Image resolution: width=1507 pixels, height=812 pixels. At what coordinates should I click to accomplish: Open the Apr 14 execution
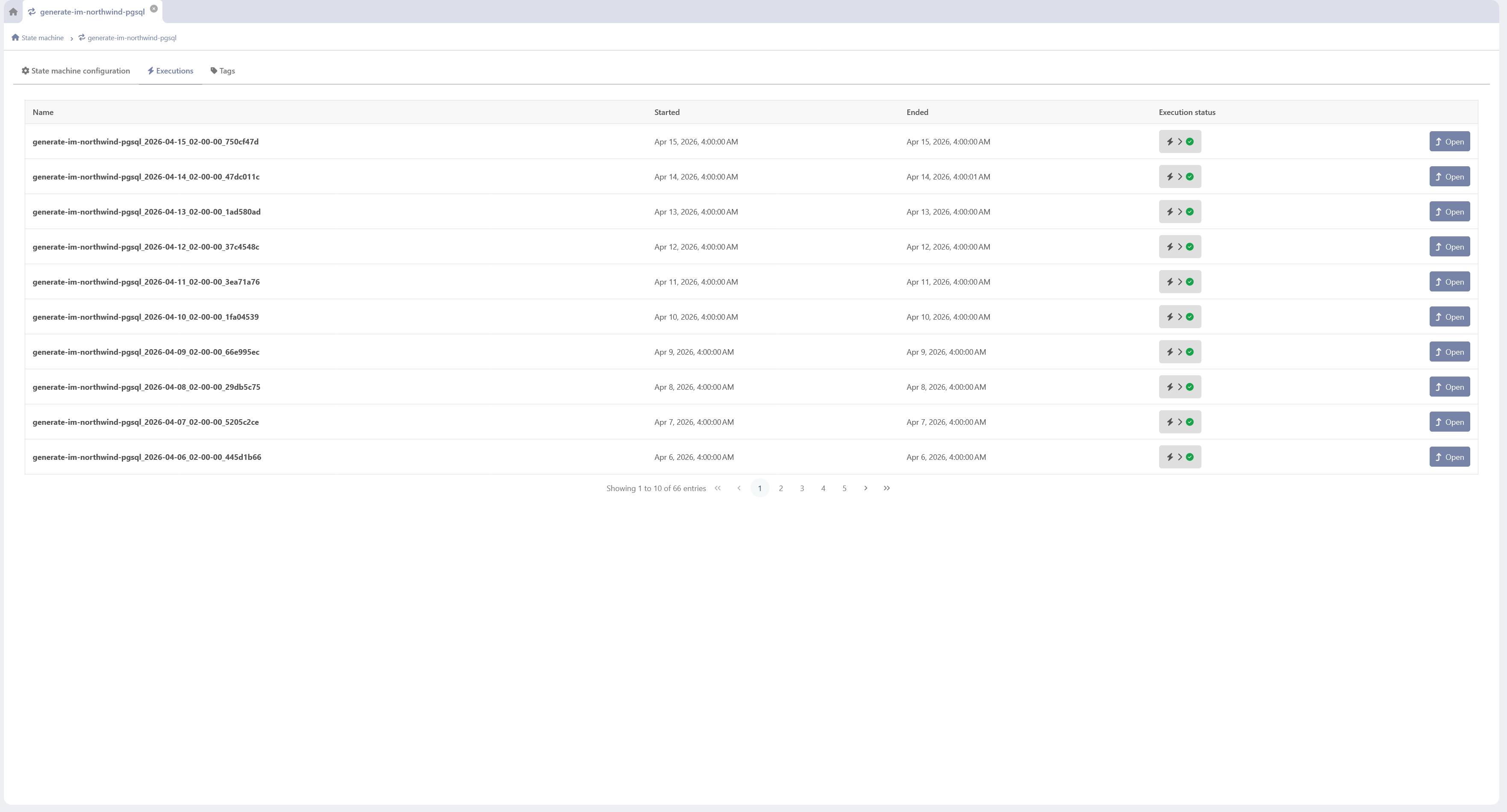[1449, 177]
